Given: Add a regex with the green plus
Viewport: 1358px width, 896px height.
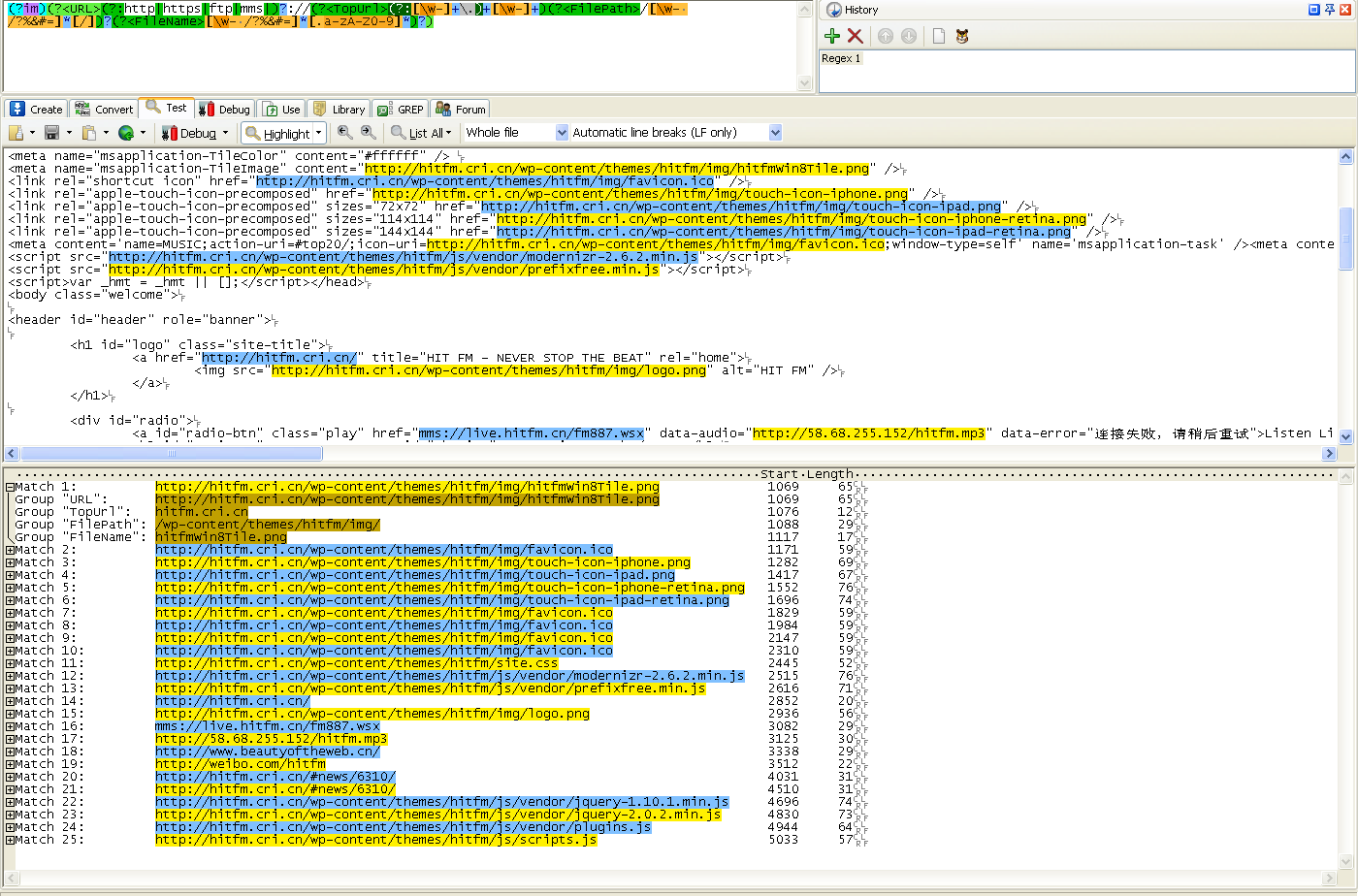Looking at the screenshot, I should tap(832, 36).
